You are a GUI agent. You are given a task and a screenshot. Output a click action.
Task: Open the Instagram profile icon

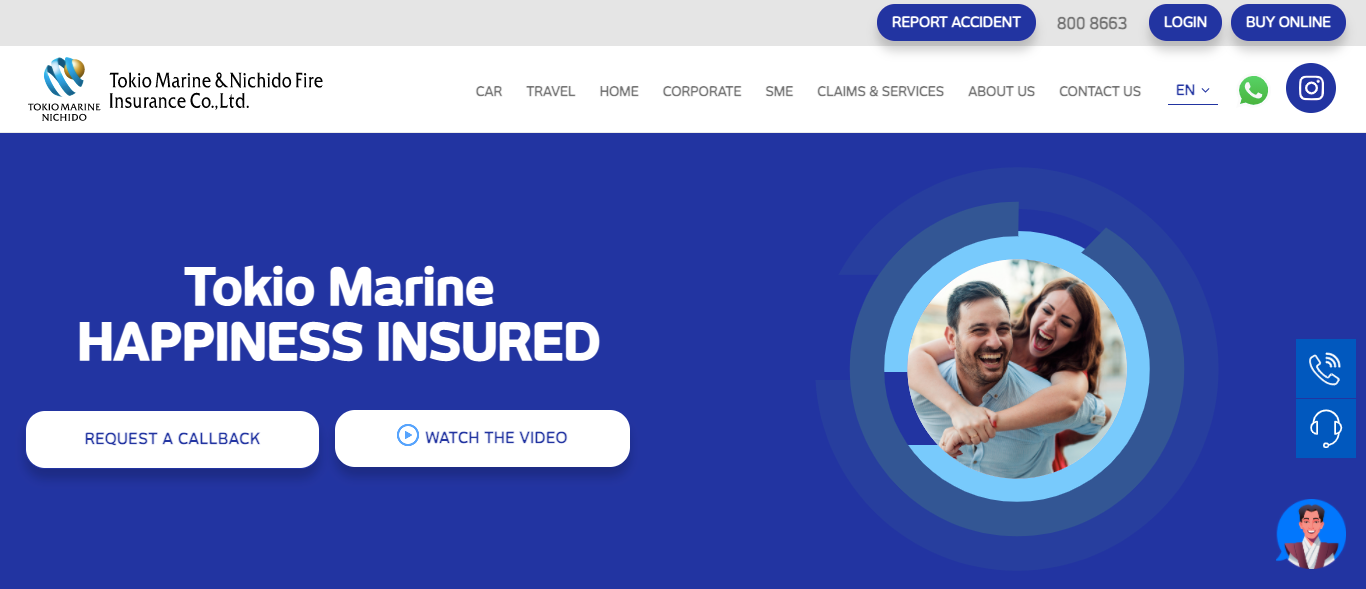click(1311, 88)
